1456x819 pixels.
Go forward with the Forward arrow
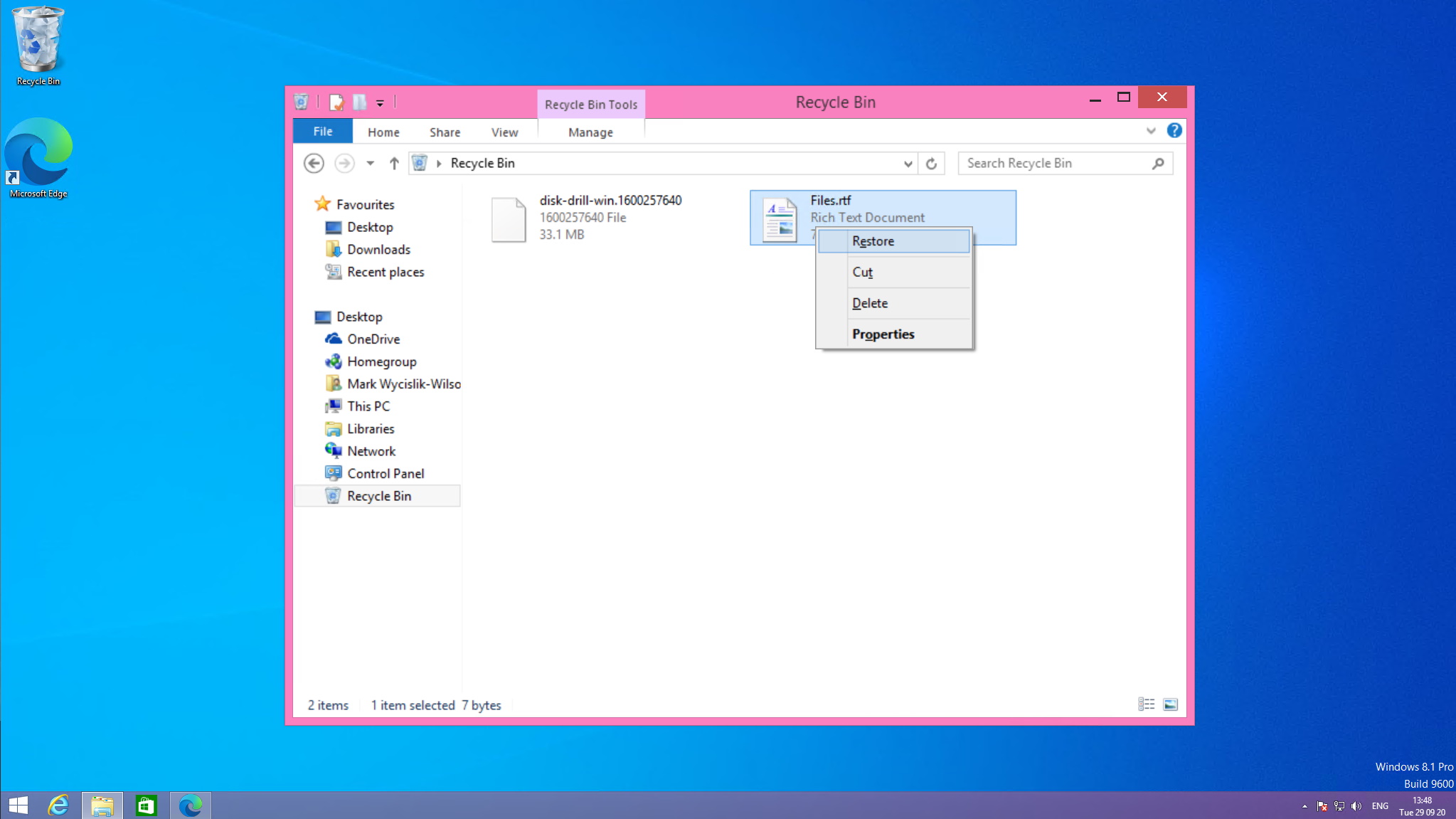(x=344, y=164)
